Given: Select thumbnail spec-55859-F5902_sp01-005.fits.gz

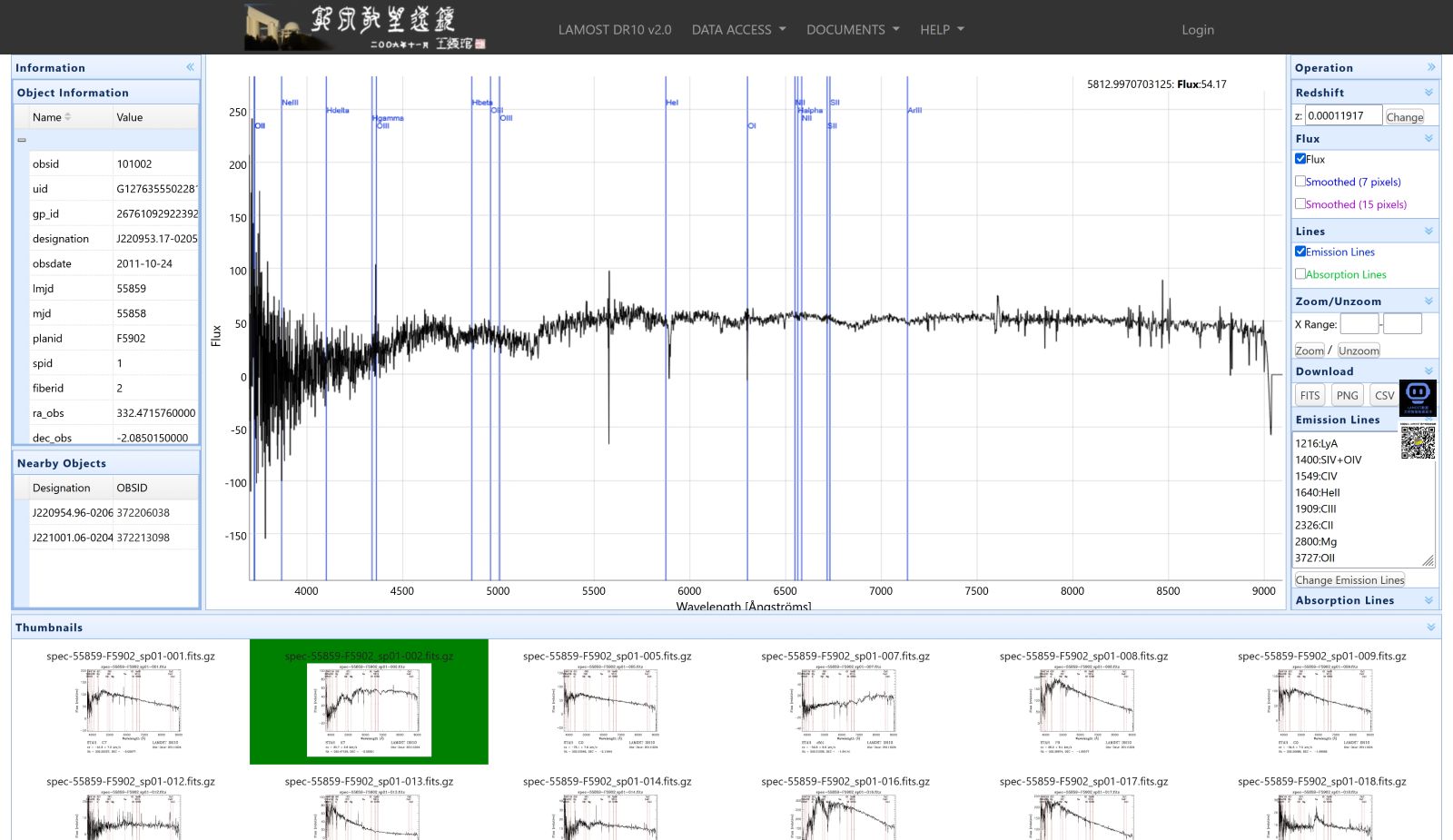Looking at the screenshot, I should point(608,702).
